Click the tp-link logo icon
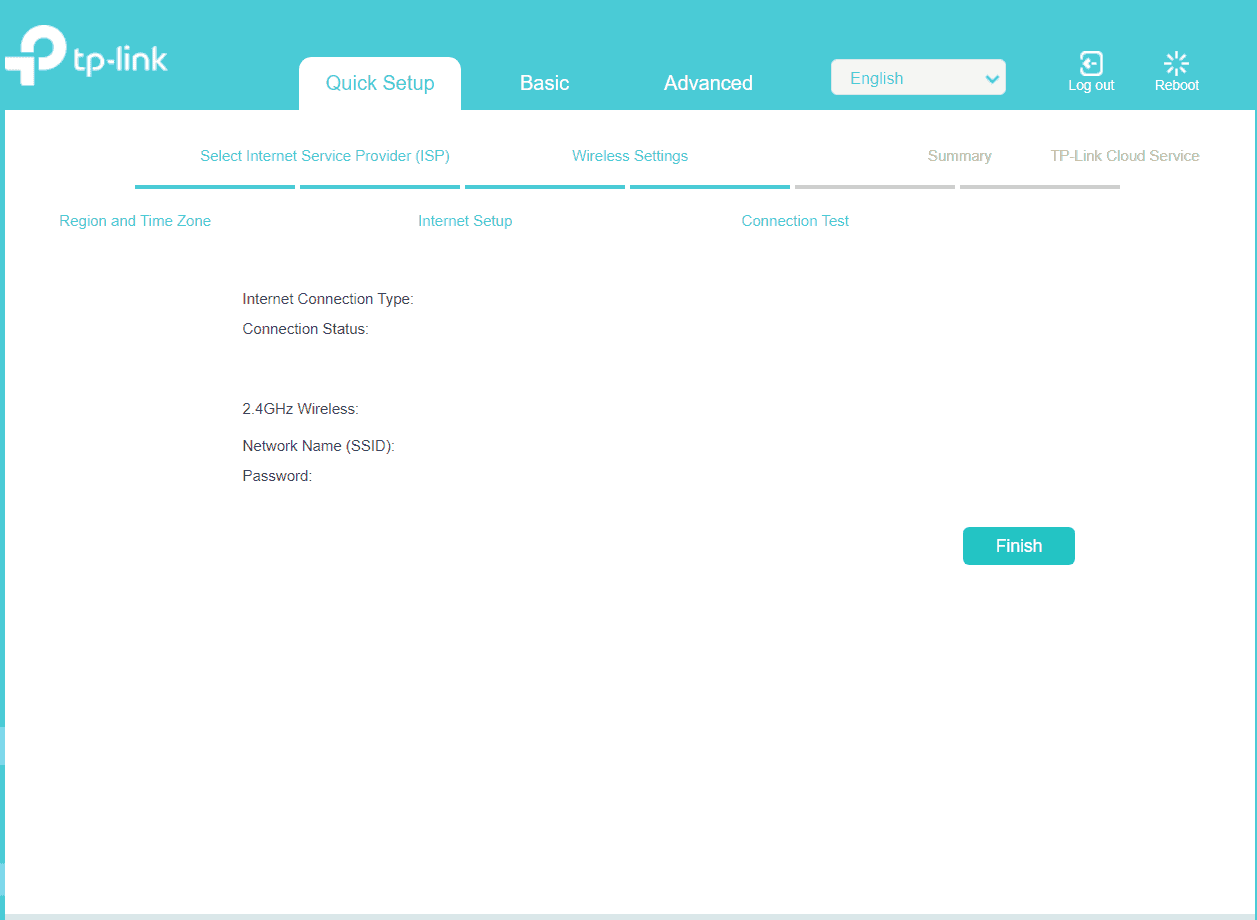 pyautogui.click(x=35, y=56)
